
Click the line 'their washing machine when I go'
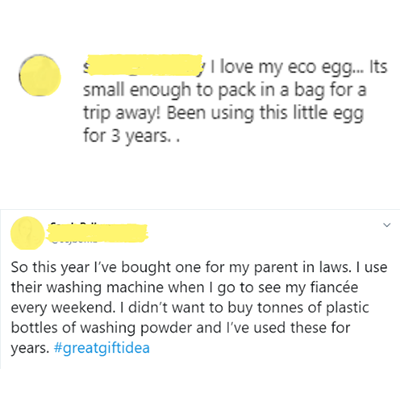pos(184,288)
